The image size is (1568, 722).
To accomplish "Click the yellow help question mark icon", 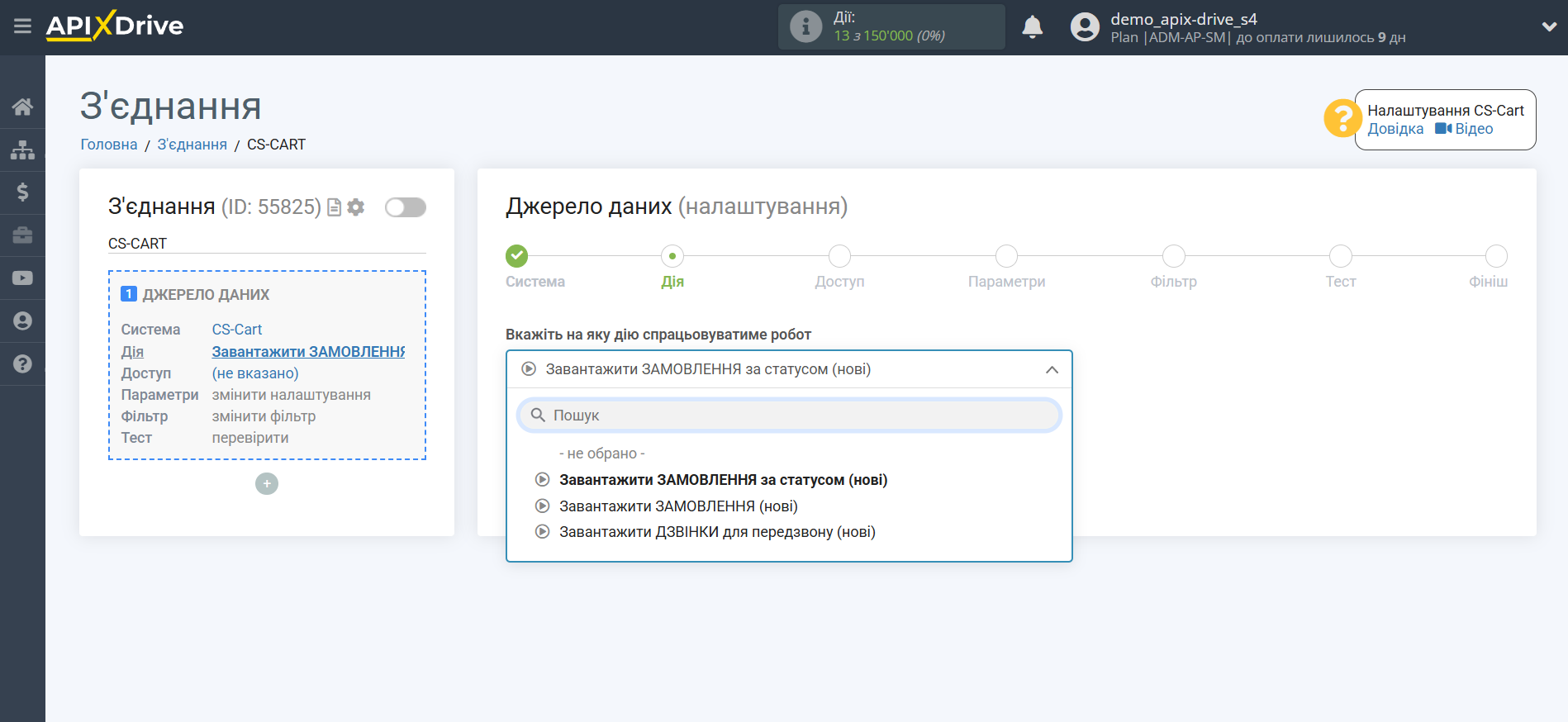I will (x=1342, y=118).
